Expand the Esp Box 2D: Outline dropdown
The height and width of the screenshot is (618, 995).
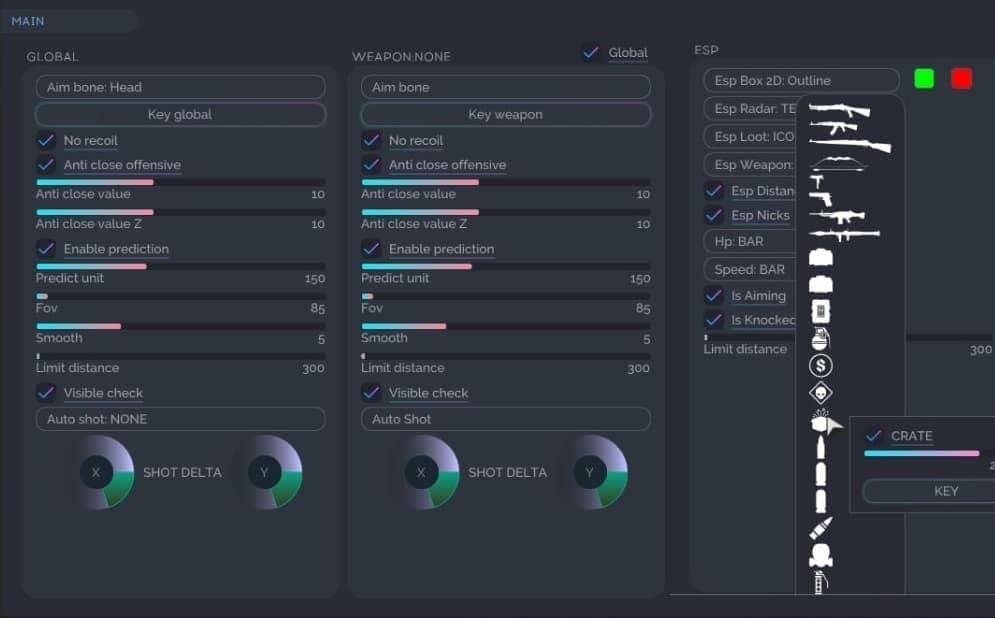tap(801, 80)
